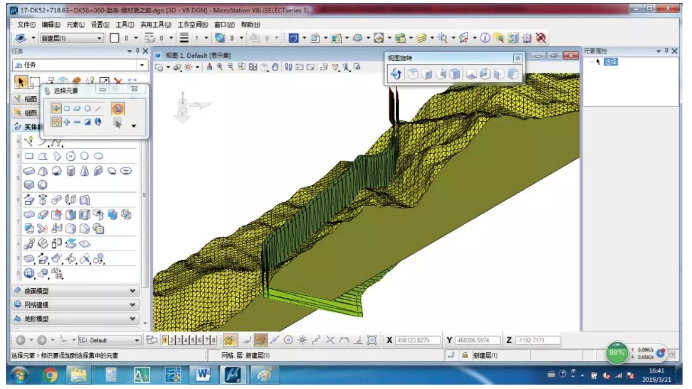Screen dimensions: 692x389
Task: Open the Default model dropdown at bottom
Action: (x=109, y=340)
